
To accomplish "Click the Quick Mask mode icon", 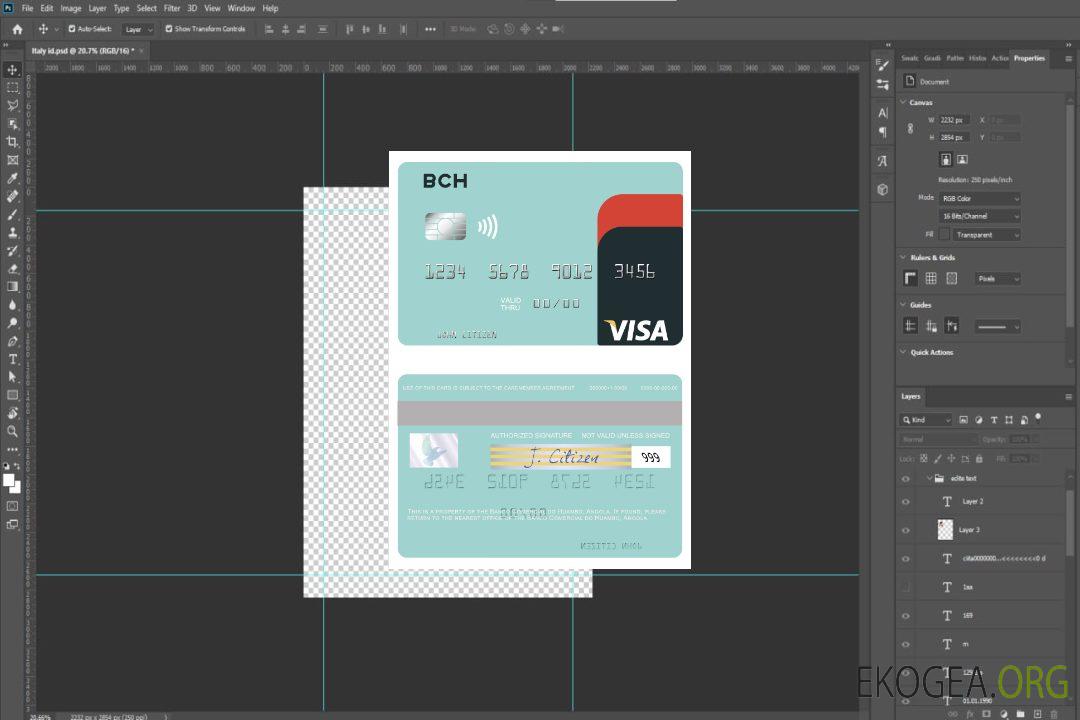I will click(12, 506).
